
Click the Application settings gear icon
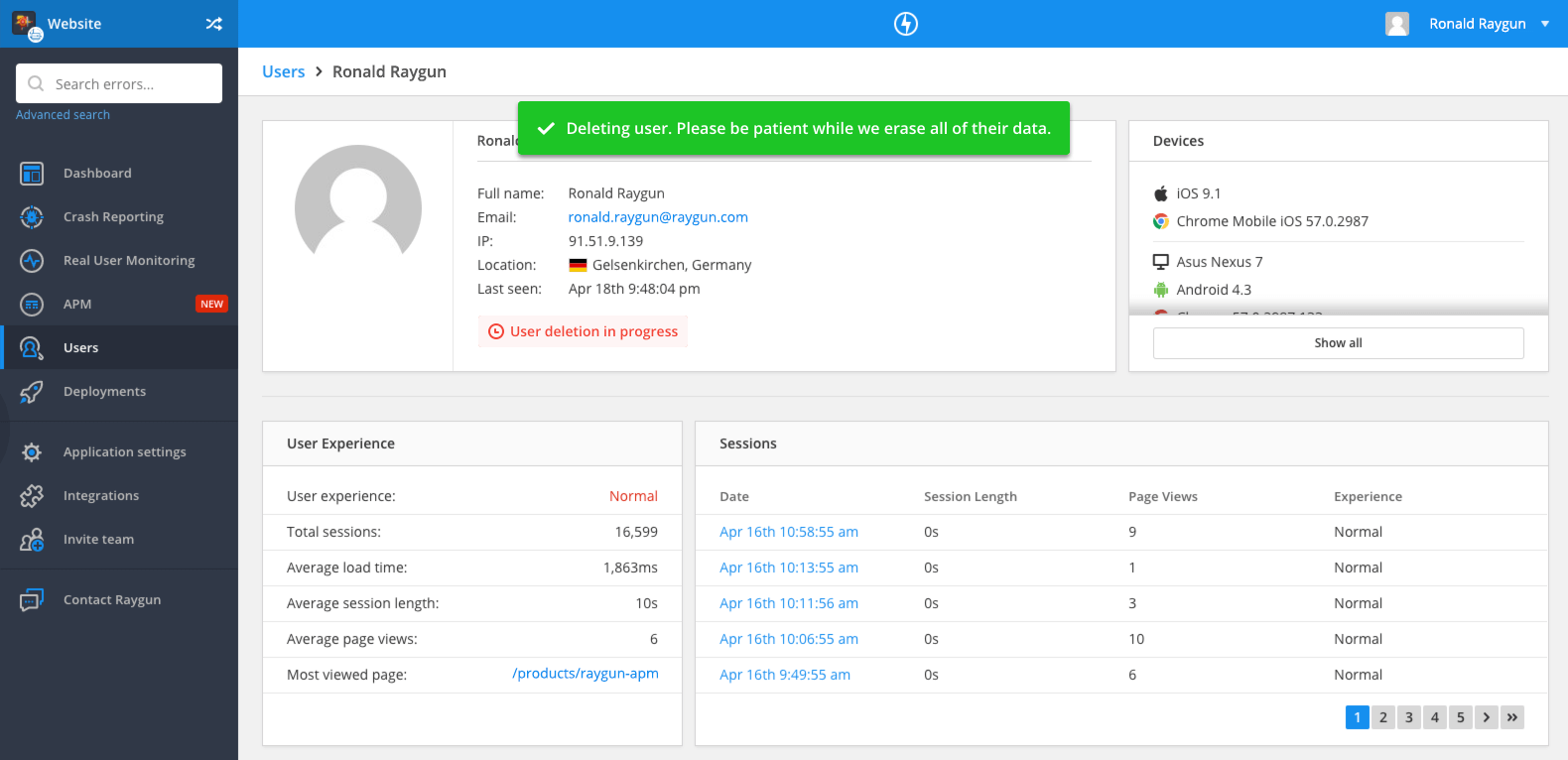coord(32,452)
